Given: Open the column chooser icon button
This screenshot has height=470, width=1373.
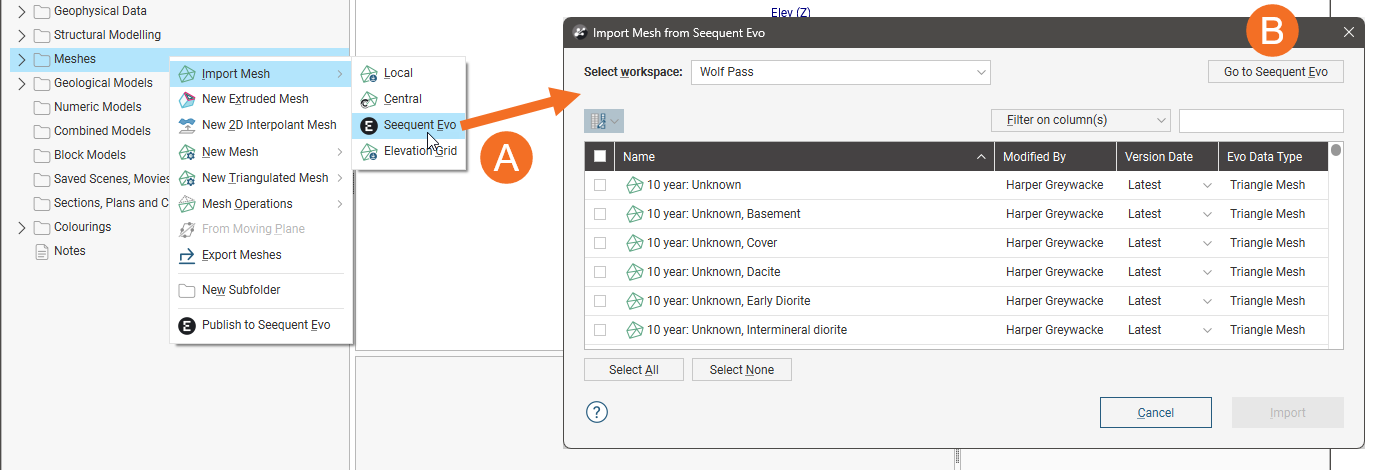Looking at the screenshot, I should [604, 121].
